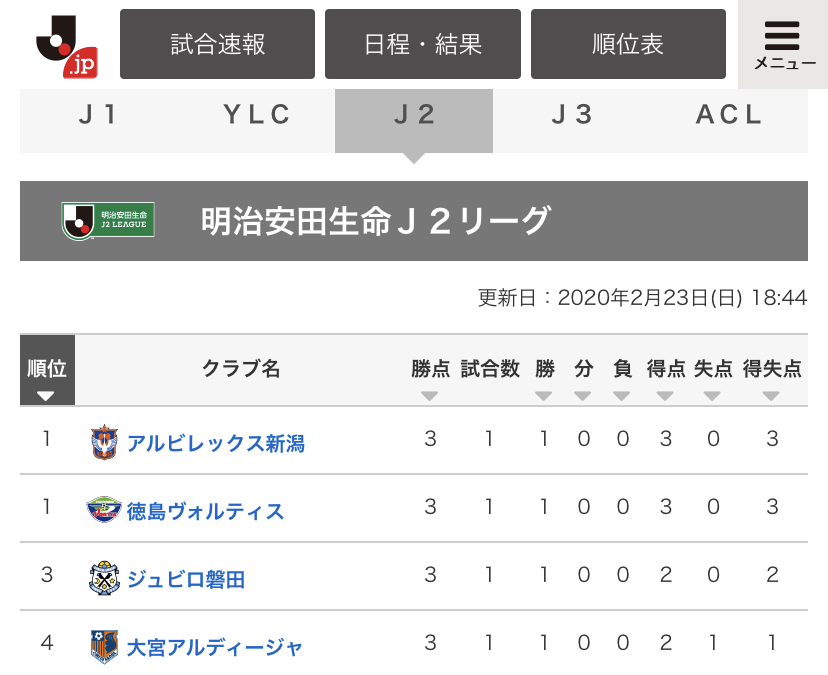Sort standings by 得点 arrow
Viewport: 828px width, 675px height.
(665, 396)
